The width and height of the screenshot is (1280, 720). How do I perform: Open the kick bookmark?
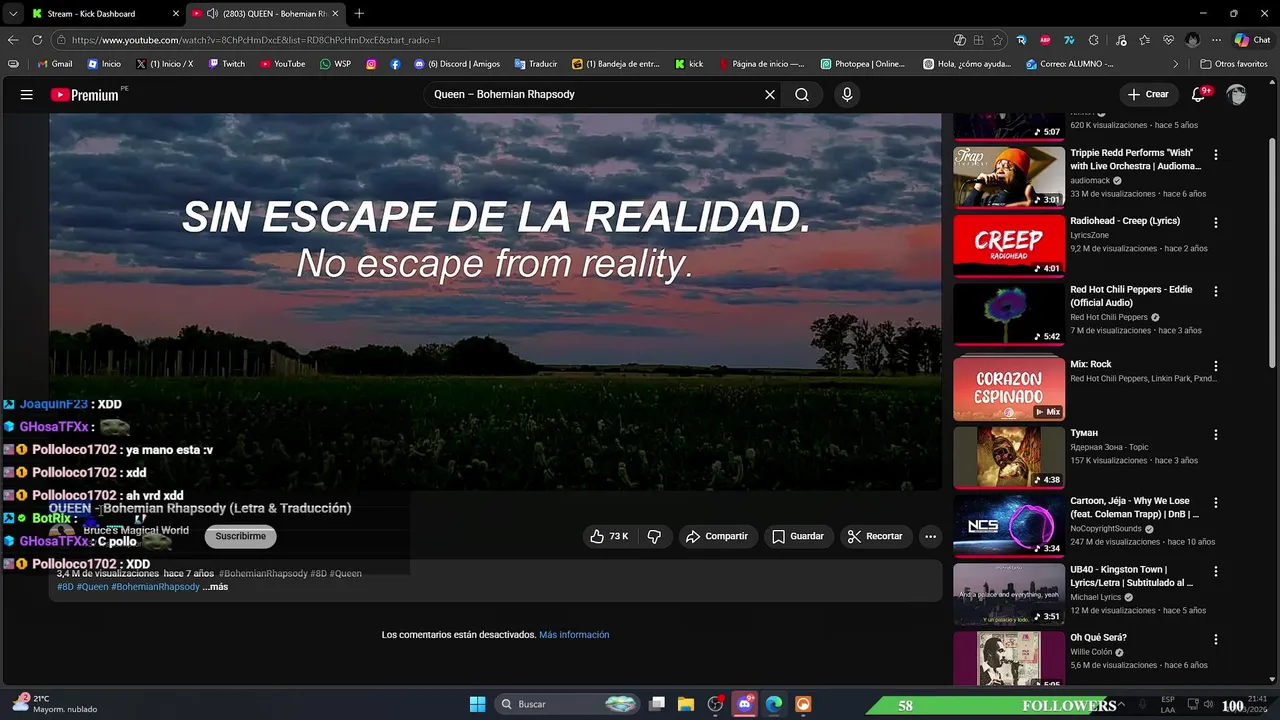689,64
